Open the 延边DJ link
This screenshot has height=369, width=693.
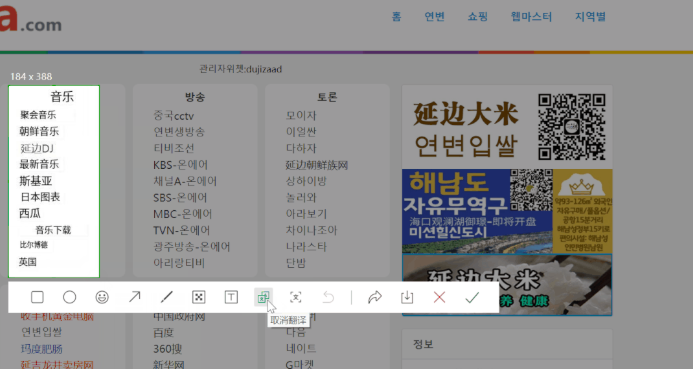point(37,148)
